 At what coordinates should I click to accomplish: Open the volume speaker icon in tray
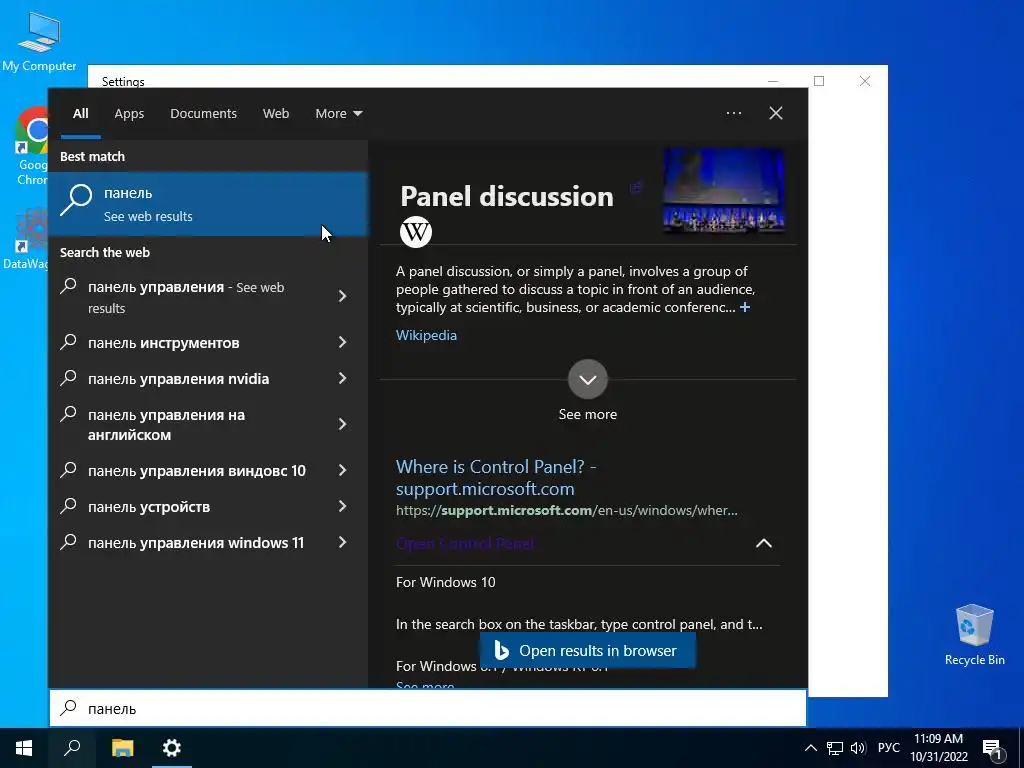[x=858, y=748]
